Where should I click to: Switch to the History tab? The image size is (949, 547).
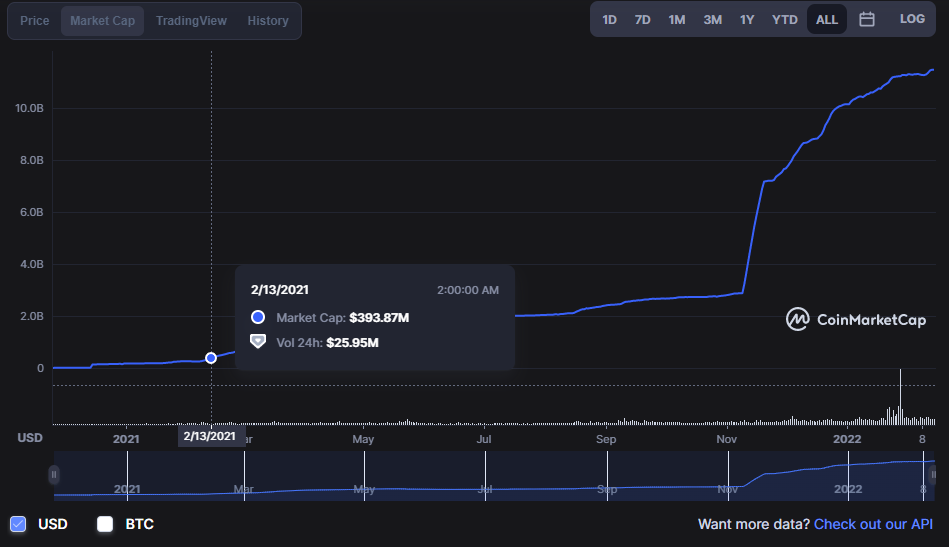pos(267,21)
